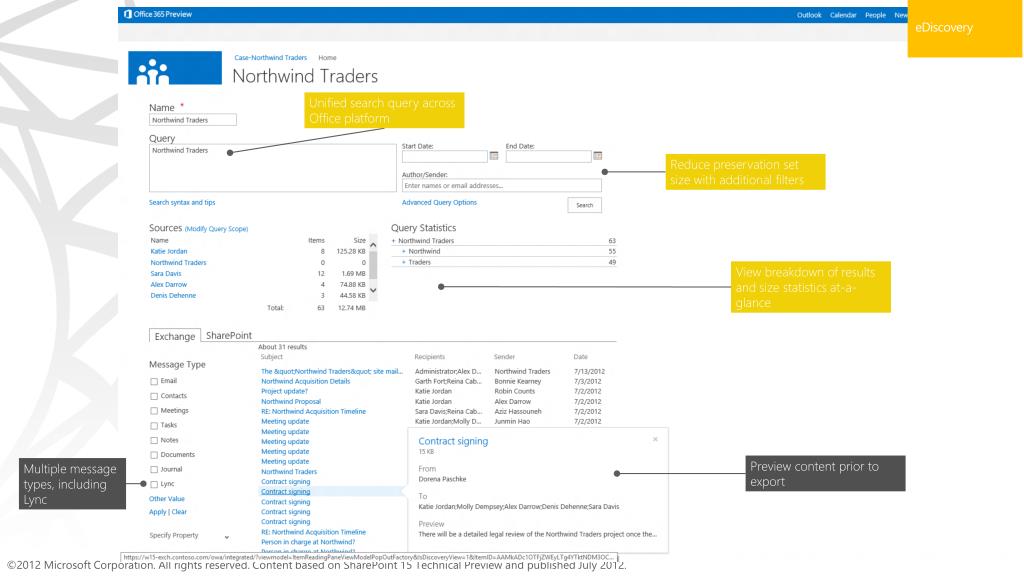Expand the Northwind statistics row

tap(404, 251)
